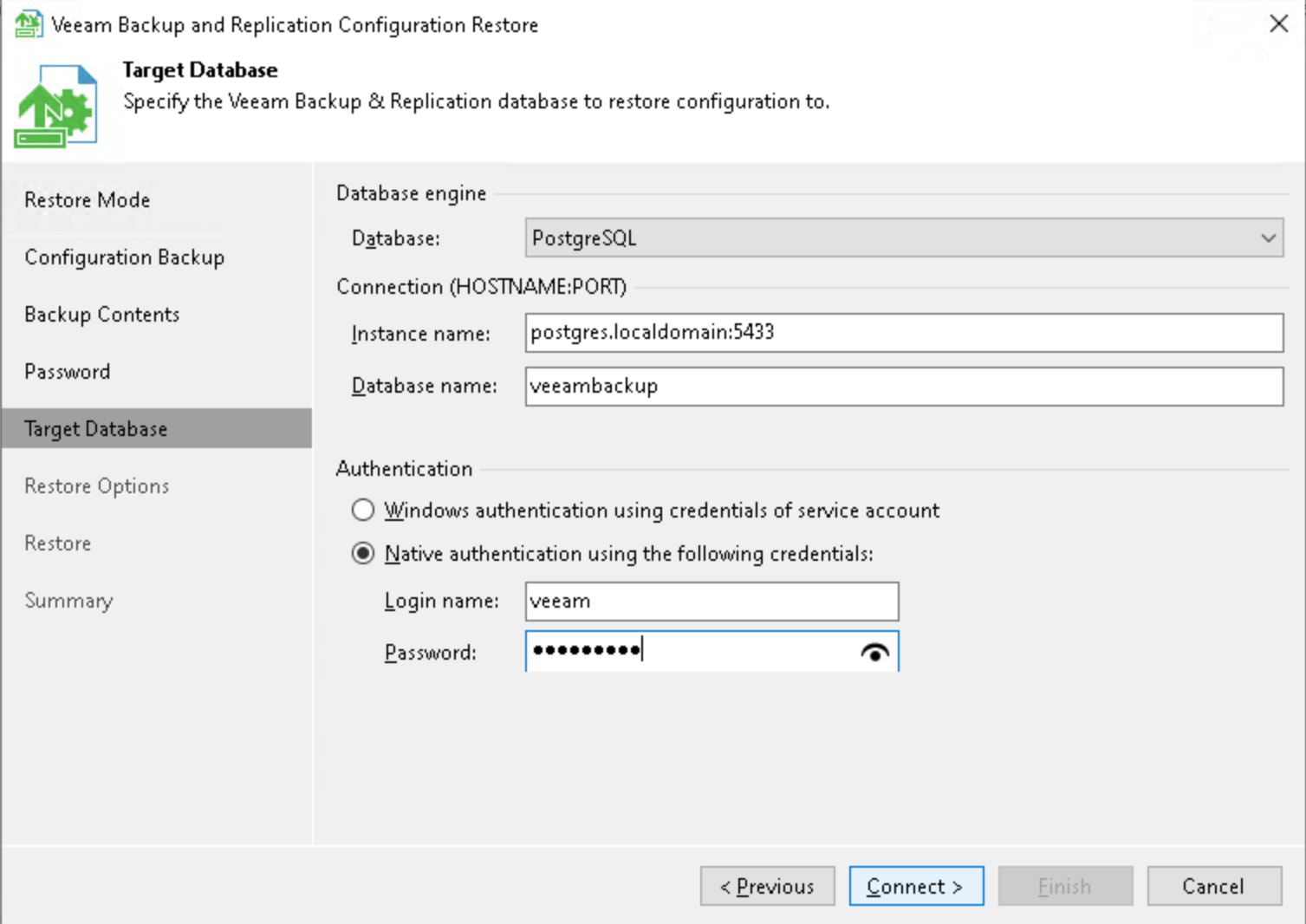Select the Restore Options step
1306x924 pixels.
[x=97, y=486]
